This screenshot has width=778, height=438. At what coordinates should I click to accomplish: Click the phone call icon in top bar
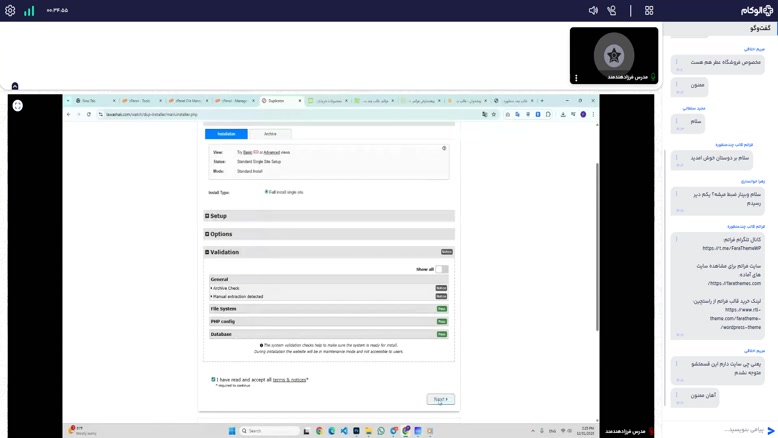pyautogui.click(x=612, y=11)
